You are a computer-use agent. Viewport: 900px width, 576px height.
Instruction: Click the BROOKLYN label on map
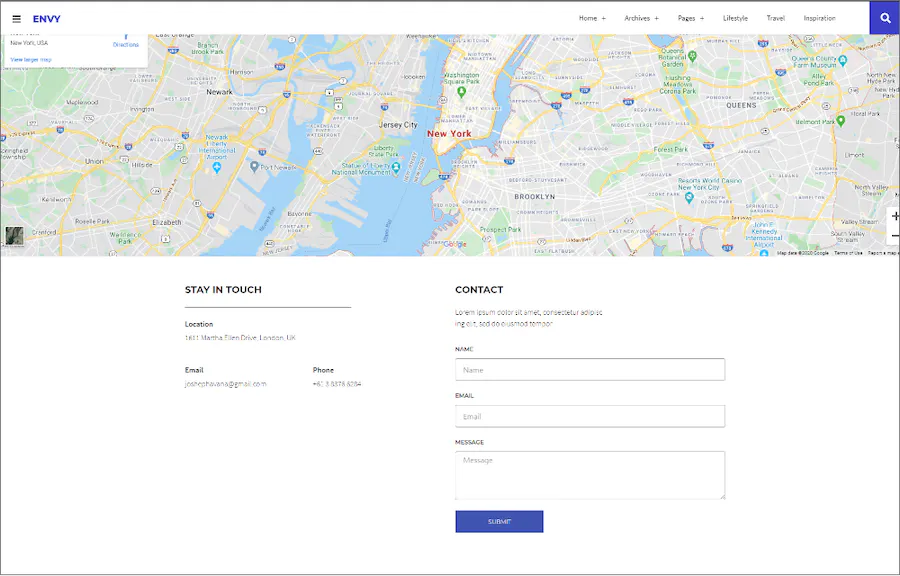click(x=534, y=197)
